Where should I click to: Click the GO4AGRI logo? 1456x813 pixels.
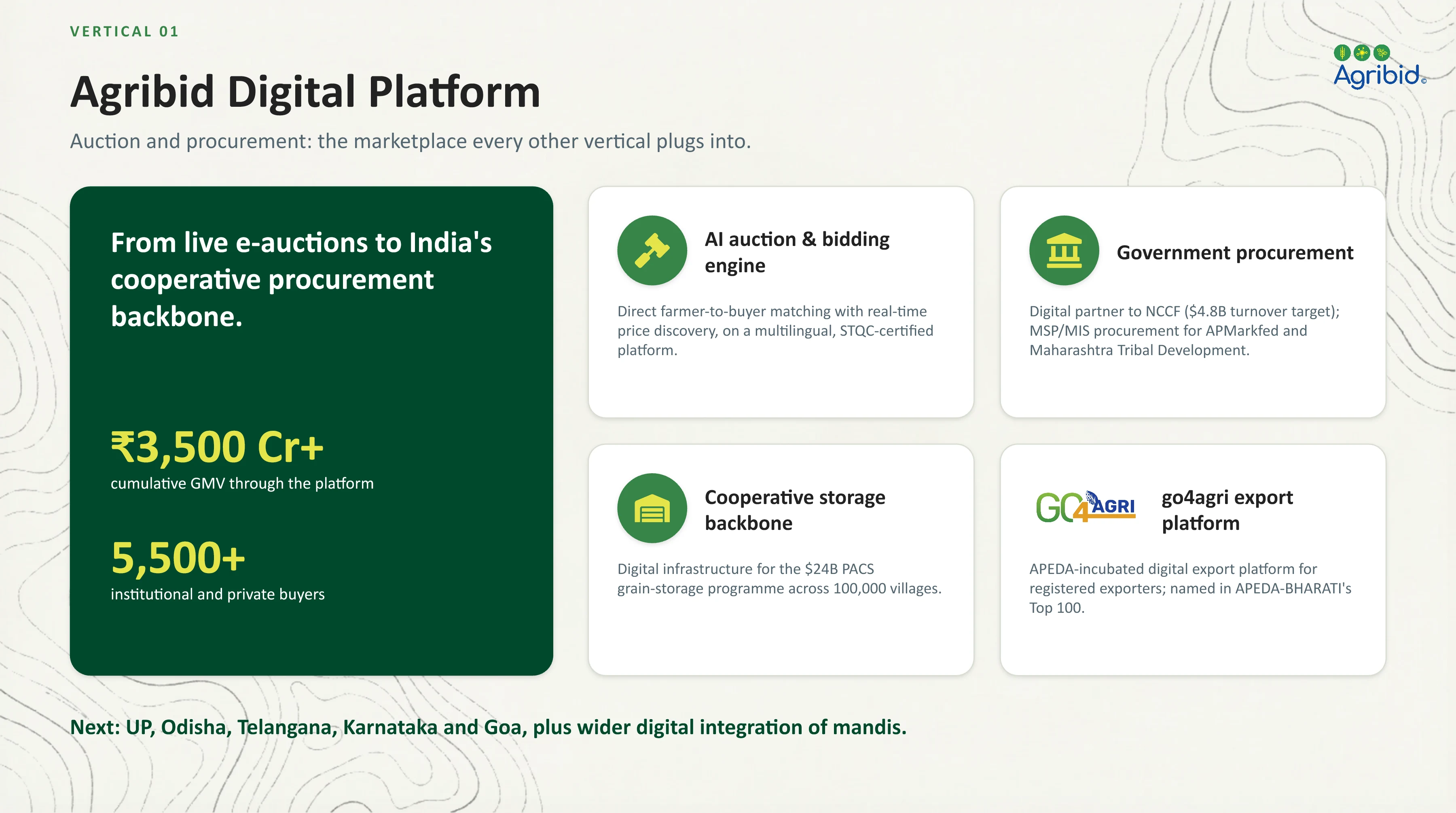(x=1085, y=506)
